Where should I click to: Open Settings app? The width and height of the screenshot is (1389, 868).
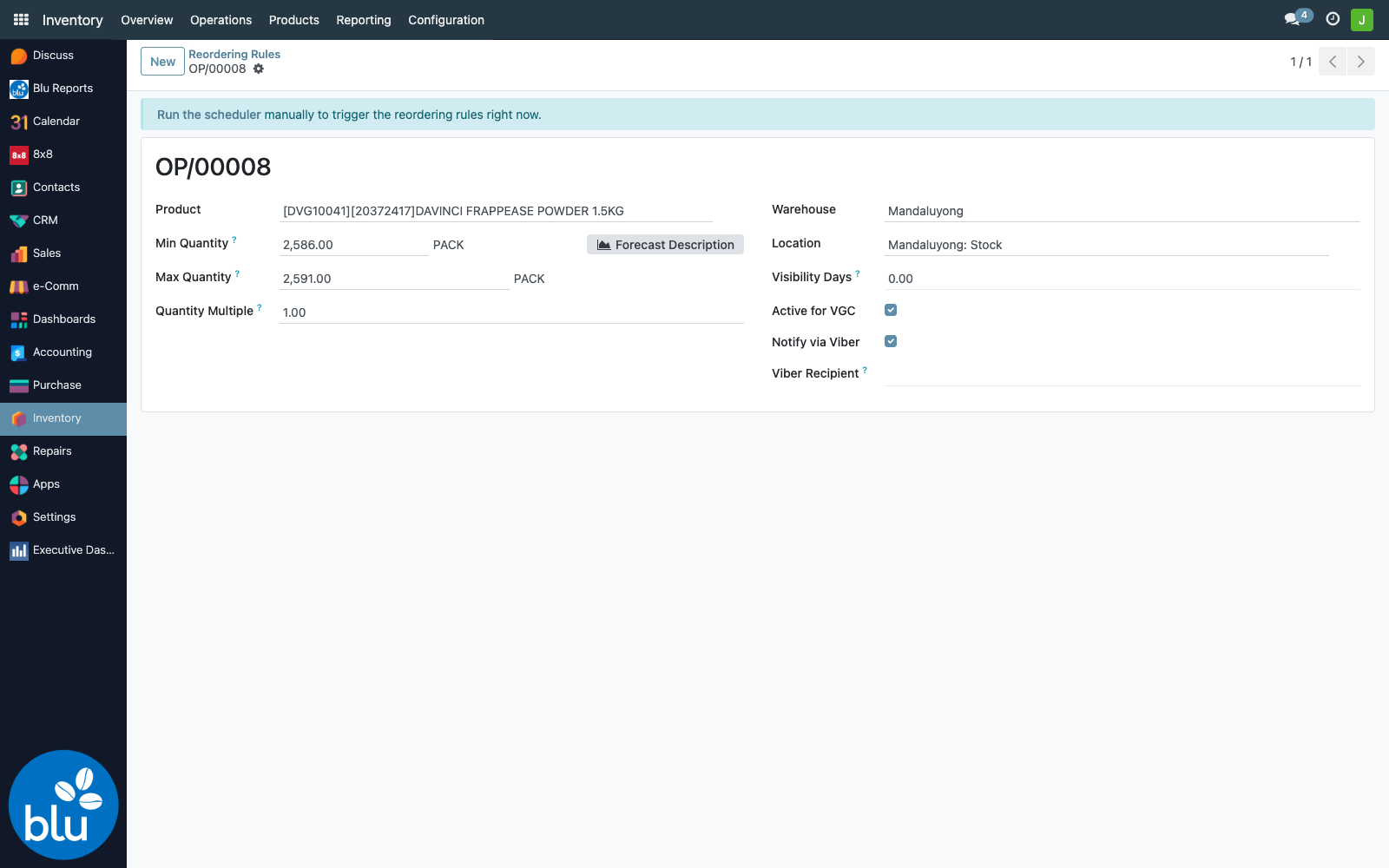63,517
